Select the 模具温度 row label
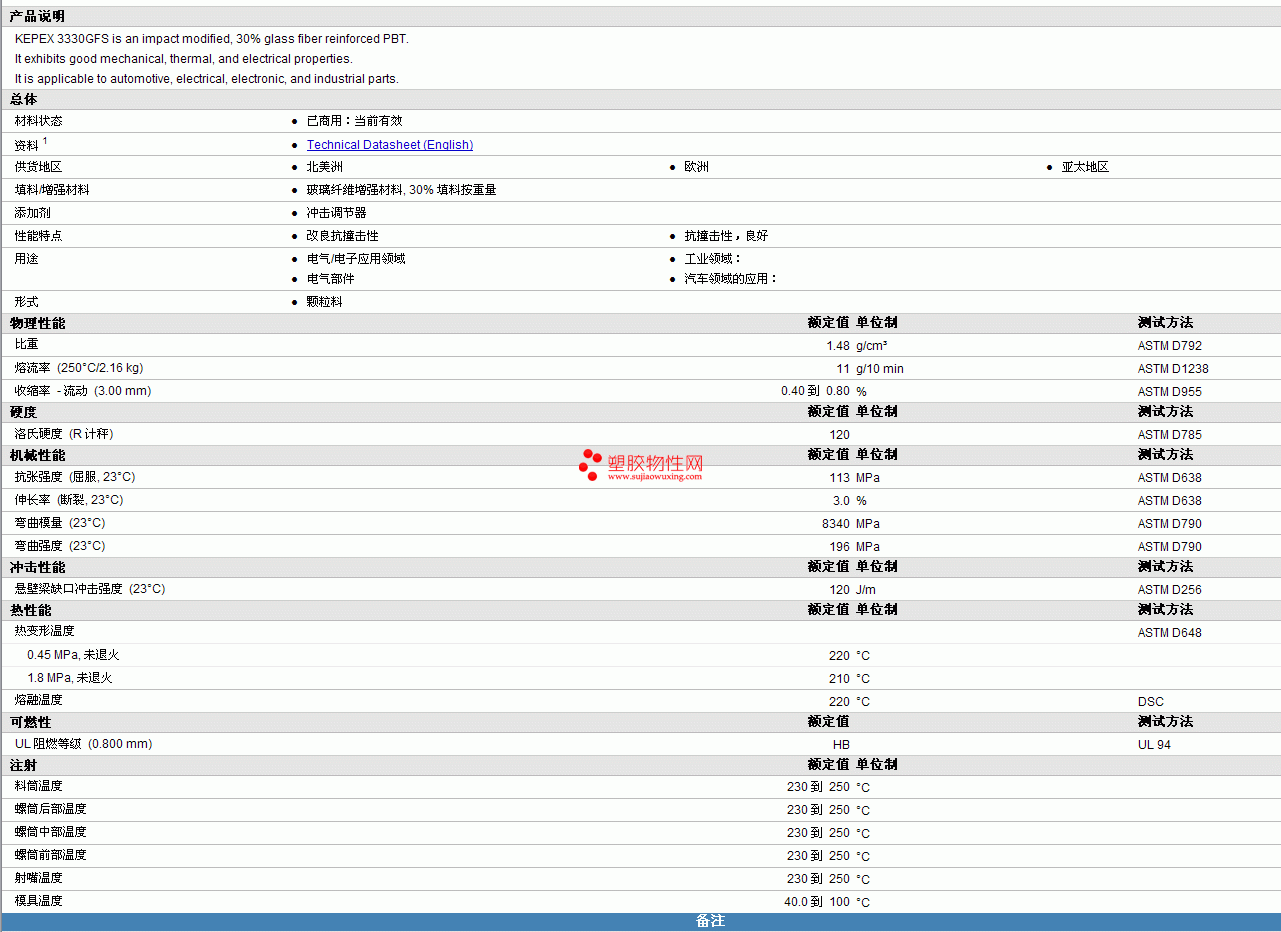Viewport: 1281px width, 932px height. pos(38,901)
